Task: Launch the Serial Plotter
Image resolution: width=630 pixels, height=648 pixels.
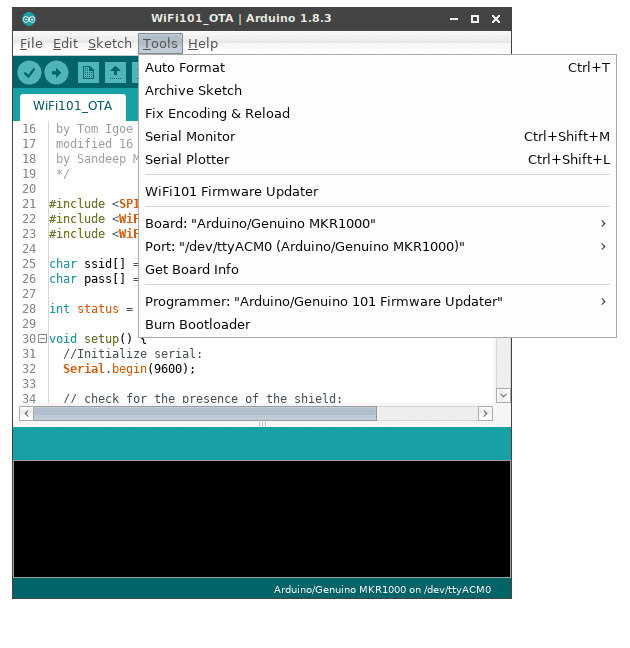Action: (187, 160)
